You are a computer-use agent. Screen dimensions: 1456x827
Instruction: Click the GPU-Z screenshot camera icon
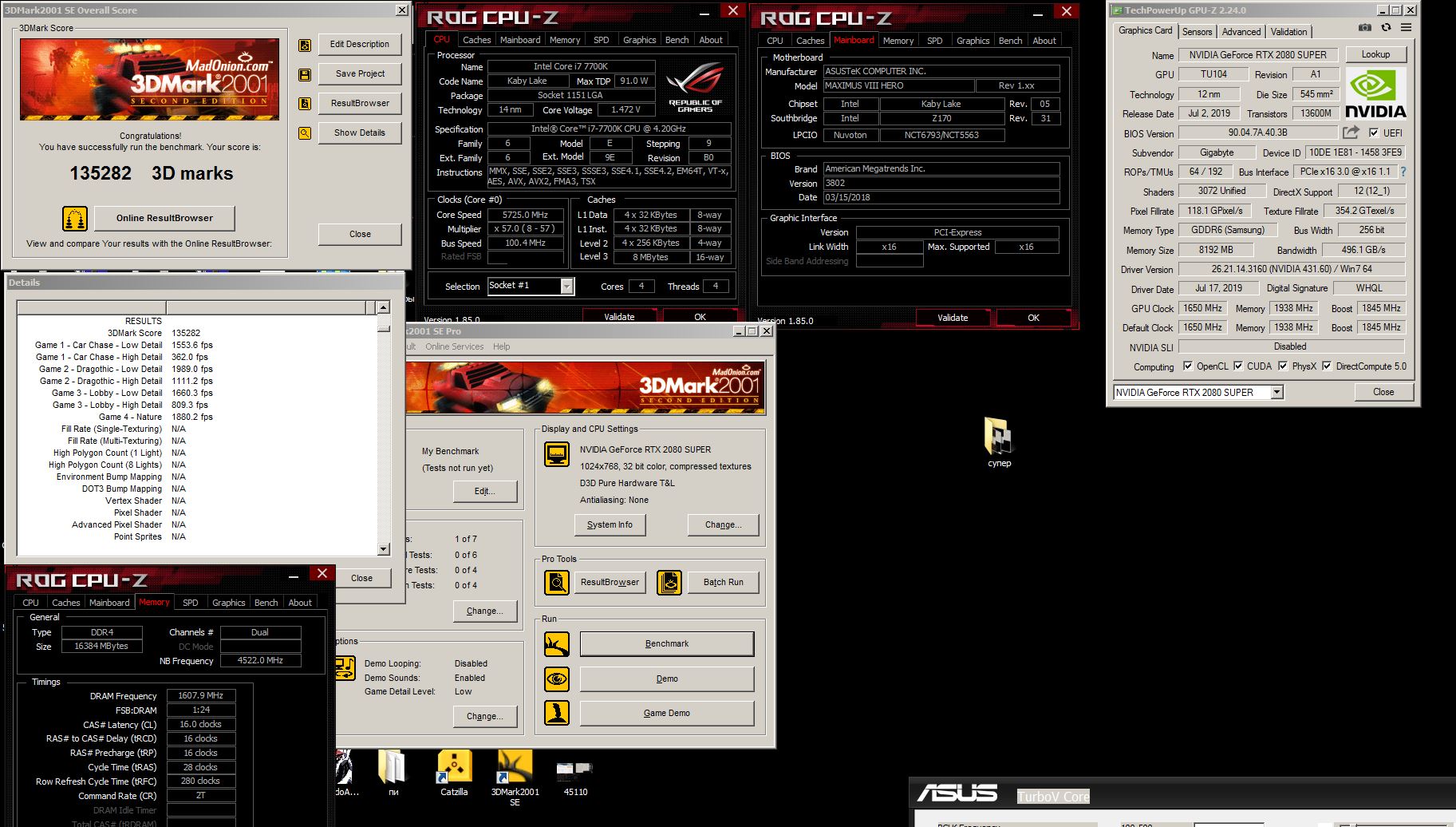[x=1365, y=27]
